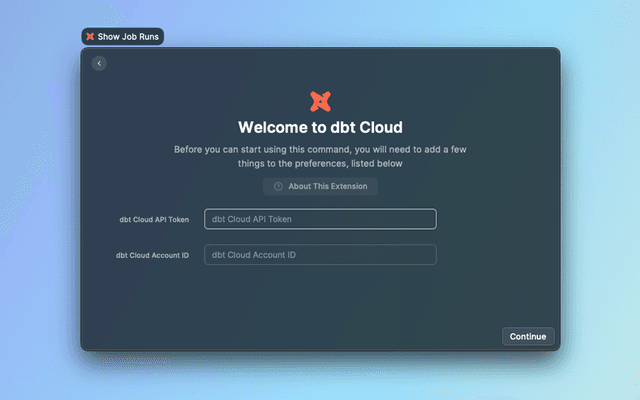This screenshot has width=640, height=400.
Task: Focus the dbt Cloud API Token field
Action: pyautogui.click(x=320, y=219)
